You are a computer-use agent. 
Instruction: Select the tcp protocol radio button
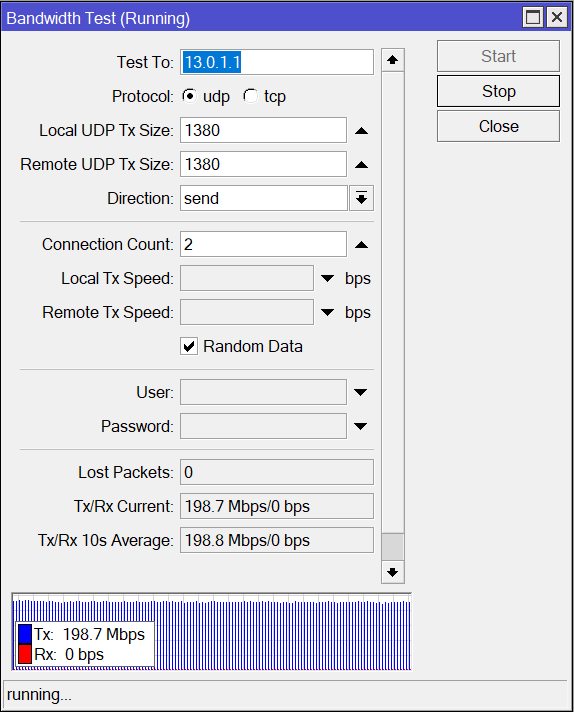250,96
